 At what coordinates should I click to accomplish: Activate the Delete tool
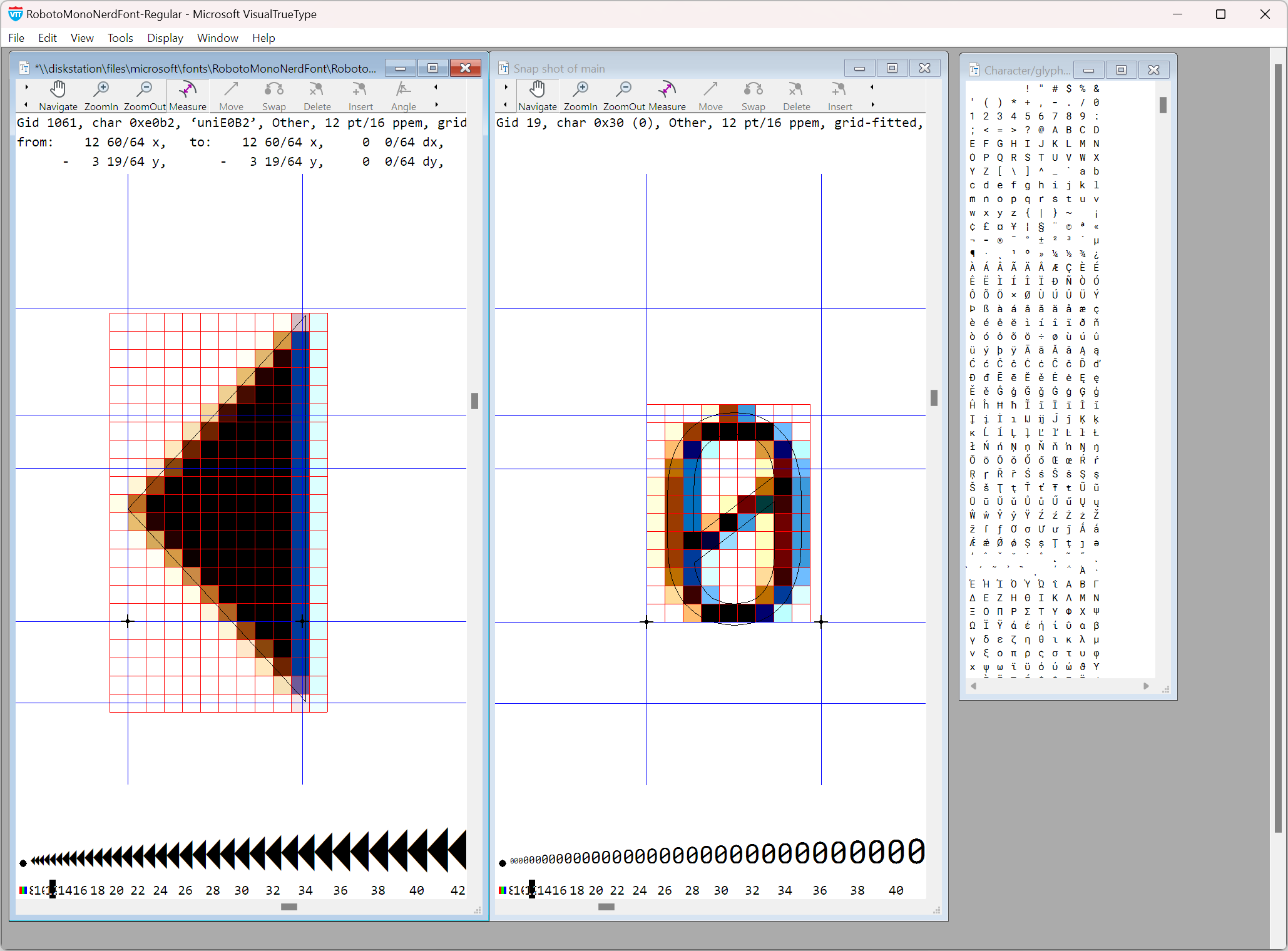[x=317, y=95]
